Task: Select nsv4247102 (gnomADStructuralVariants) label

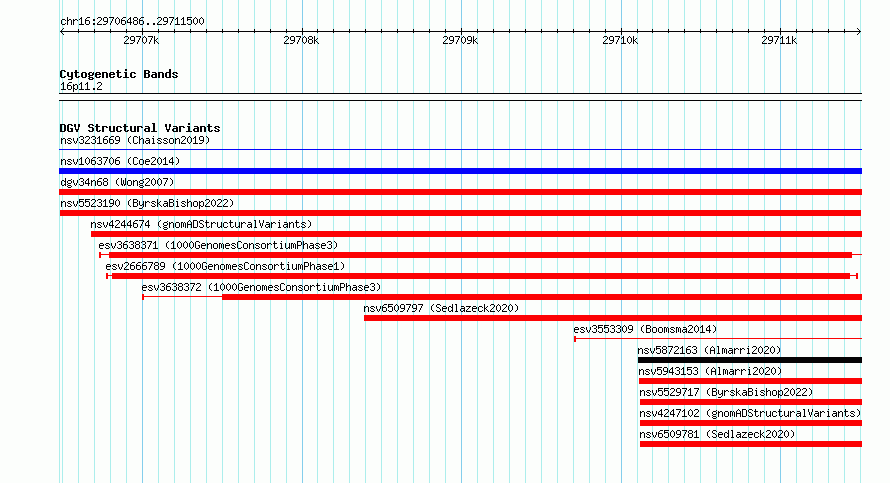Action: (750, 413)
